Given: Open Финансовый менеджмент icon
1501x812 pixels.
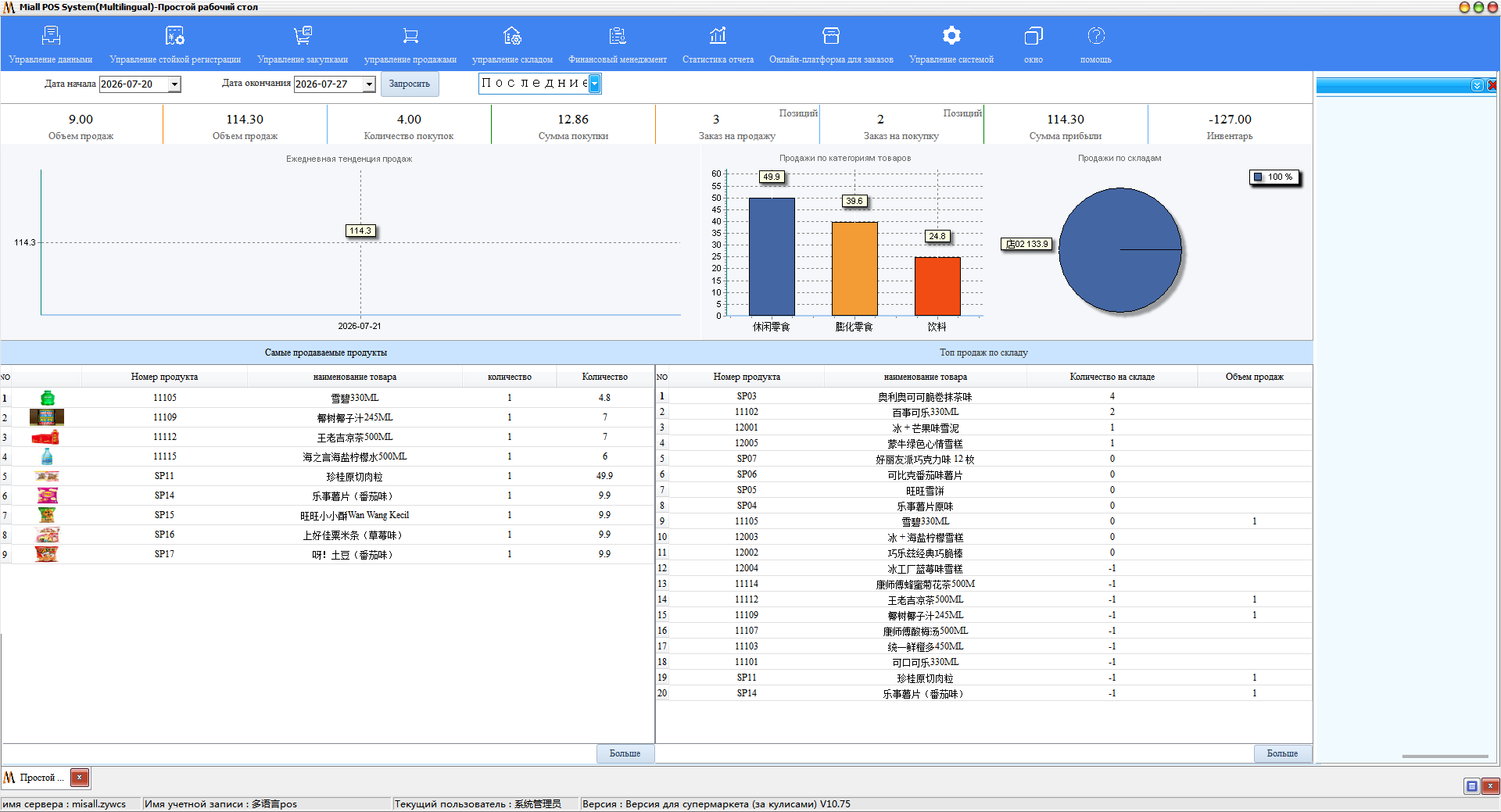Looking at the screenshot, I should [618, 36].
